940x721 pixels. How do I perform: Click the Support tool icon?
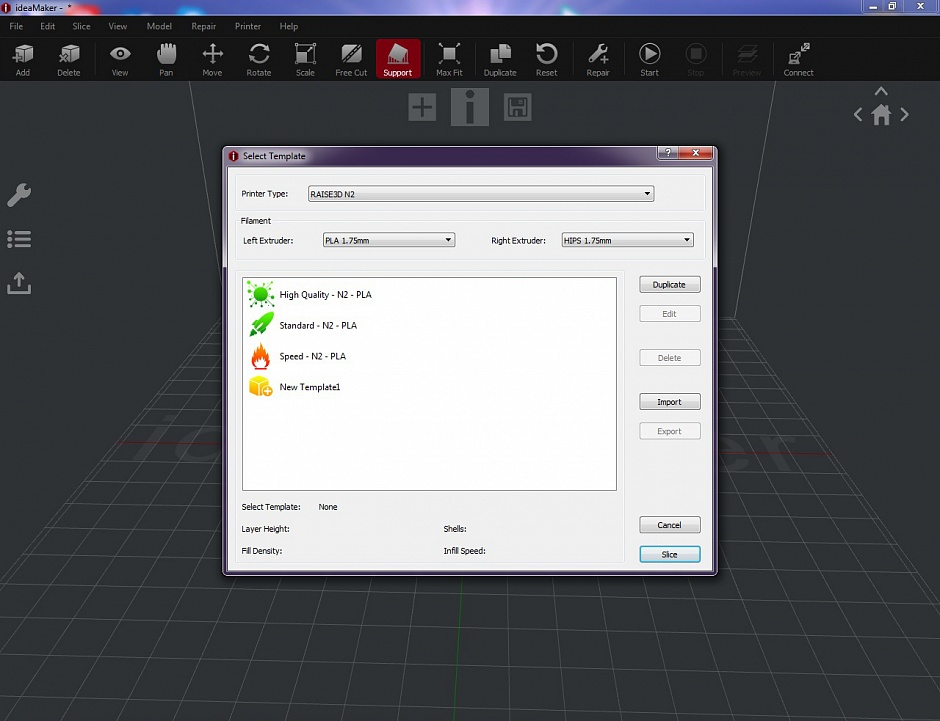pyautogui.click(x=398, y=58)
